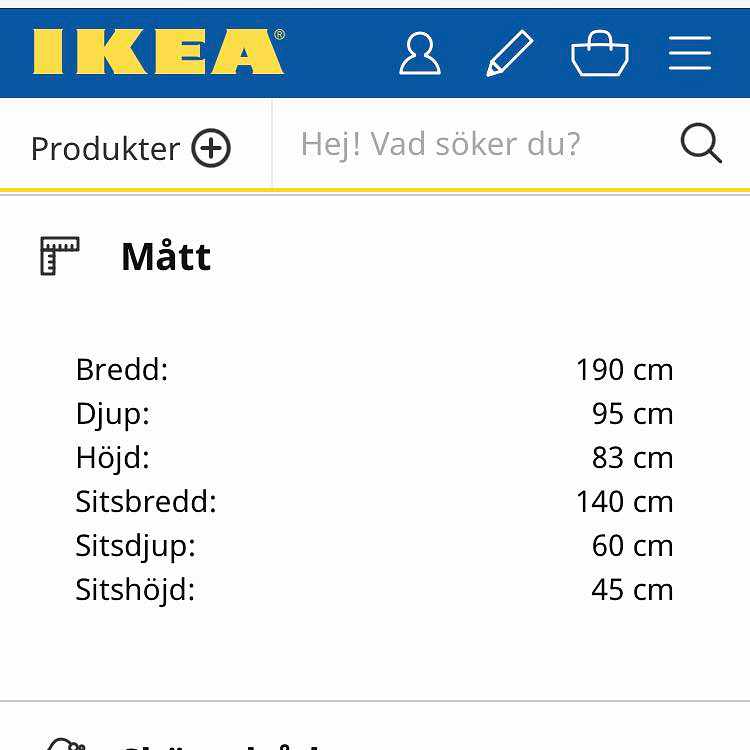750x750 pixels.
Task: Select the Sitsdjup label
Action: (x=135, y=546)
